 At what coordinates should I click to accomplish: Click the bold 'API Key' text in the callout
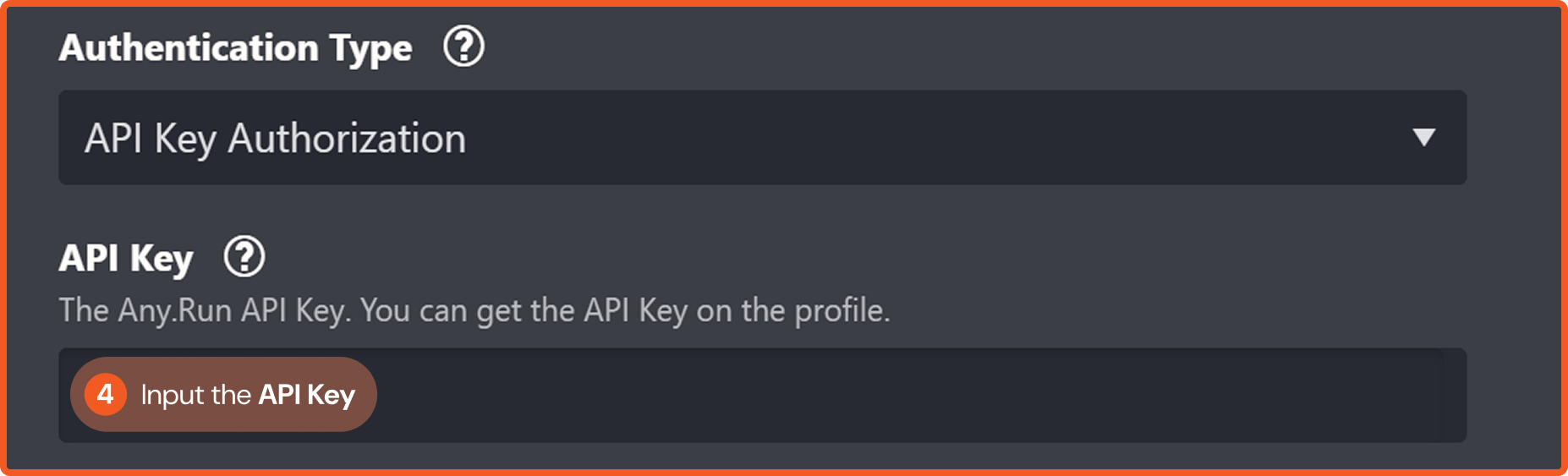pos(306,395)
